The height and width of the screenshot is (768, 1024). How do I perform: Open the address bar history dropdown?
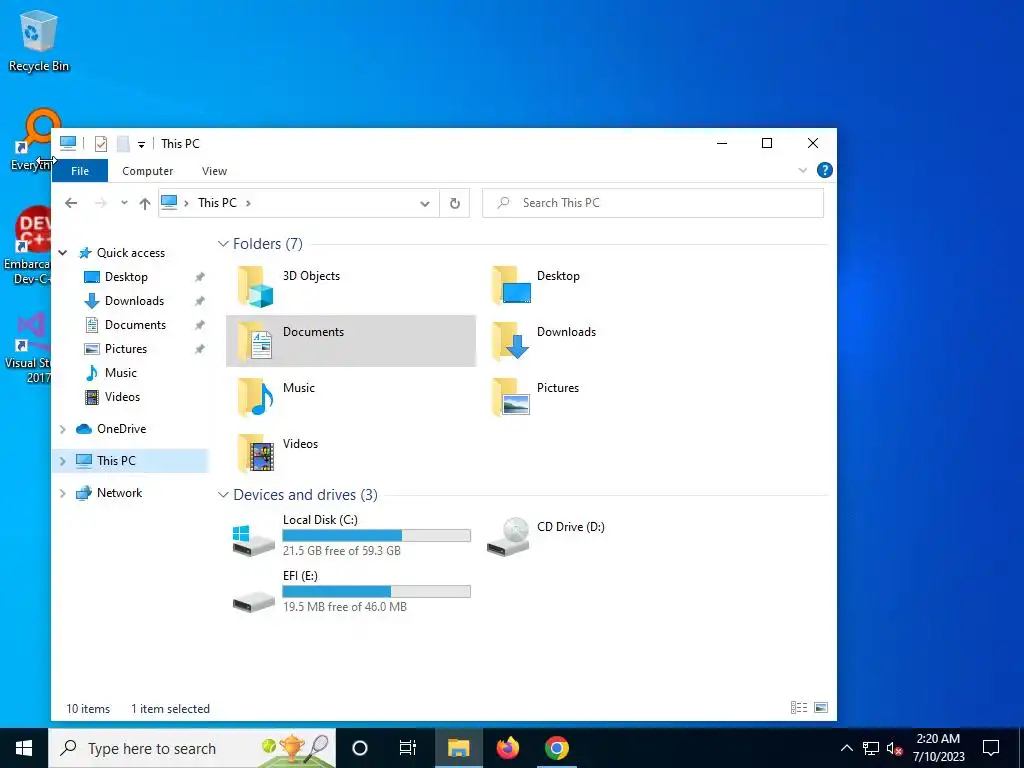(x=424, y=203)
